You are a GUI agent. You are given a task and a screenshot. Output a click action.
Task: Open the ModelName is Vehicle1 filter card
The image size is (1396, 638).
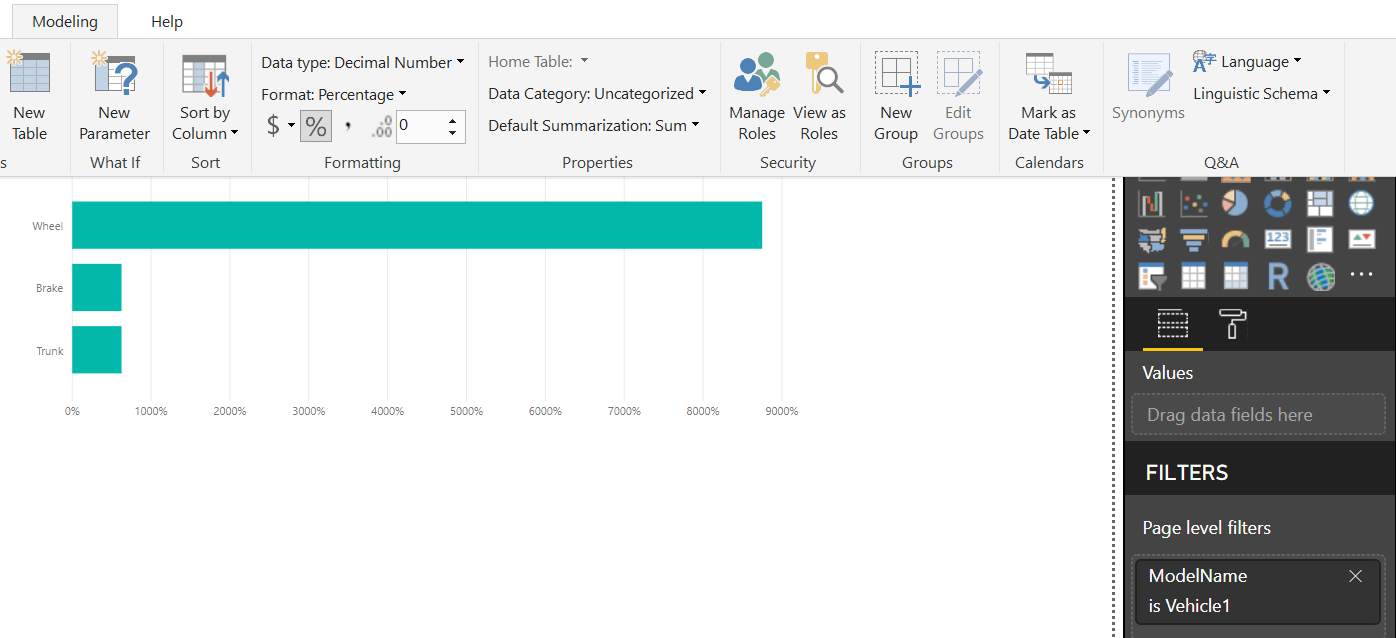pos(1258,590)
